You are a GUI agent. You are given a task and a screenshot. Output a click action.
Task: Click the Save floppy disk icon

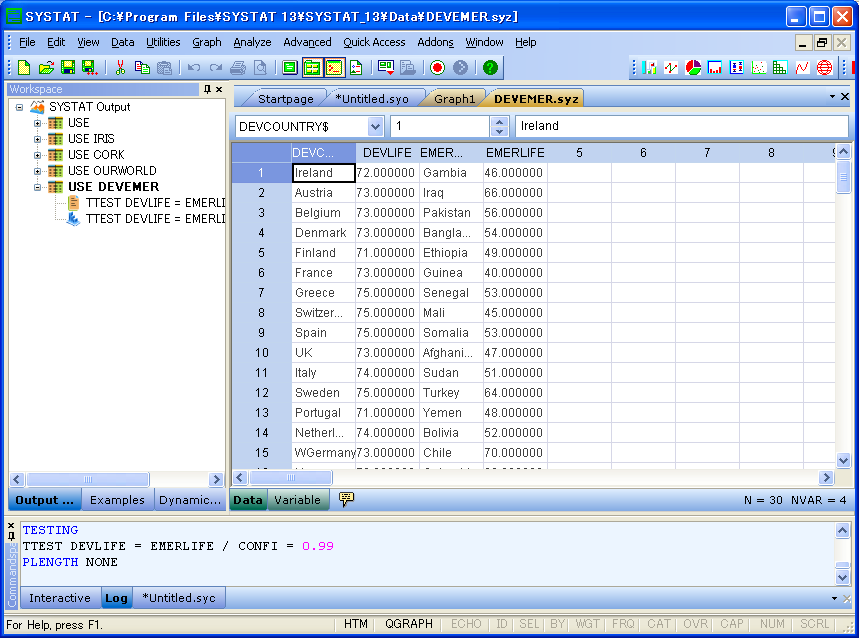point(68,67)
